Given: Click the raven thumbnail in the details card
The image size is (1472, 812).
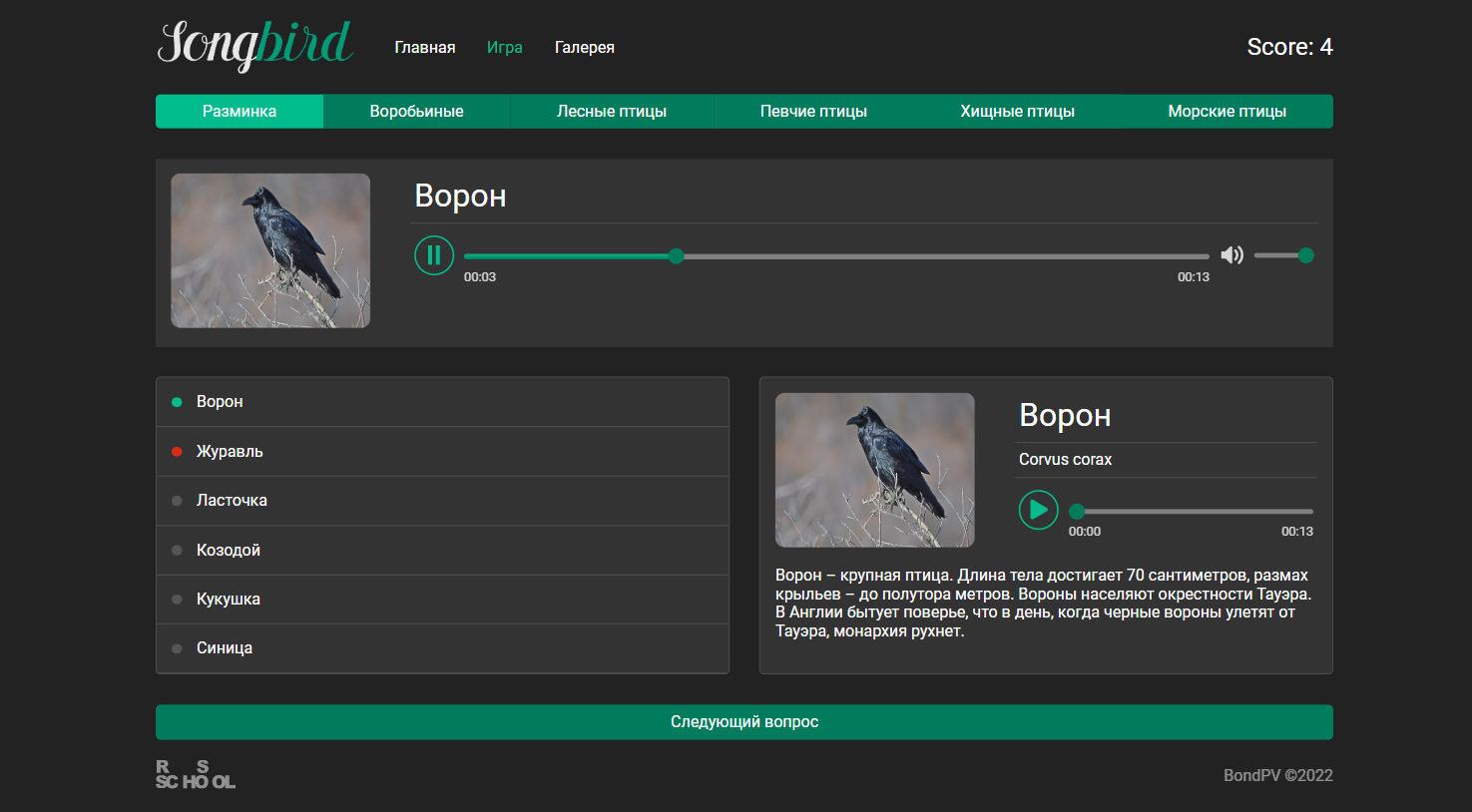Looking at the screenshot, I should [875, 470].
